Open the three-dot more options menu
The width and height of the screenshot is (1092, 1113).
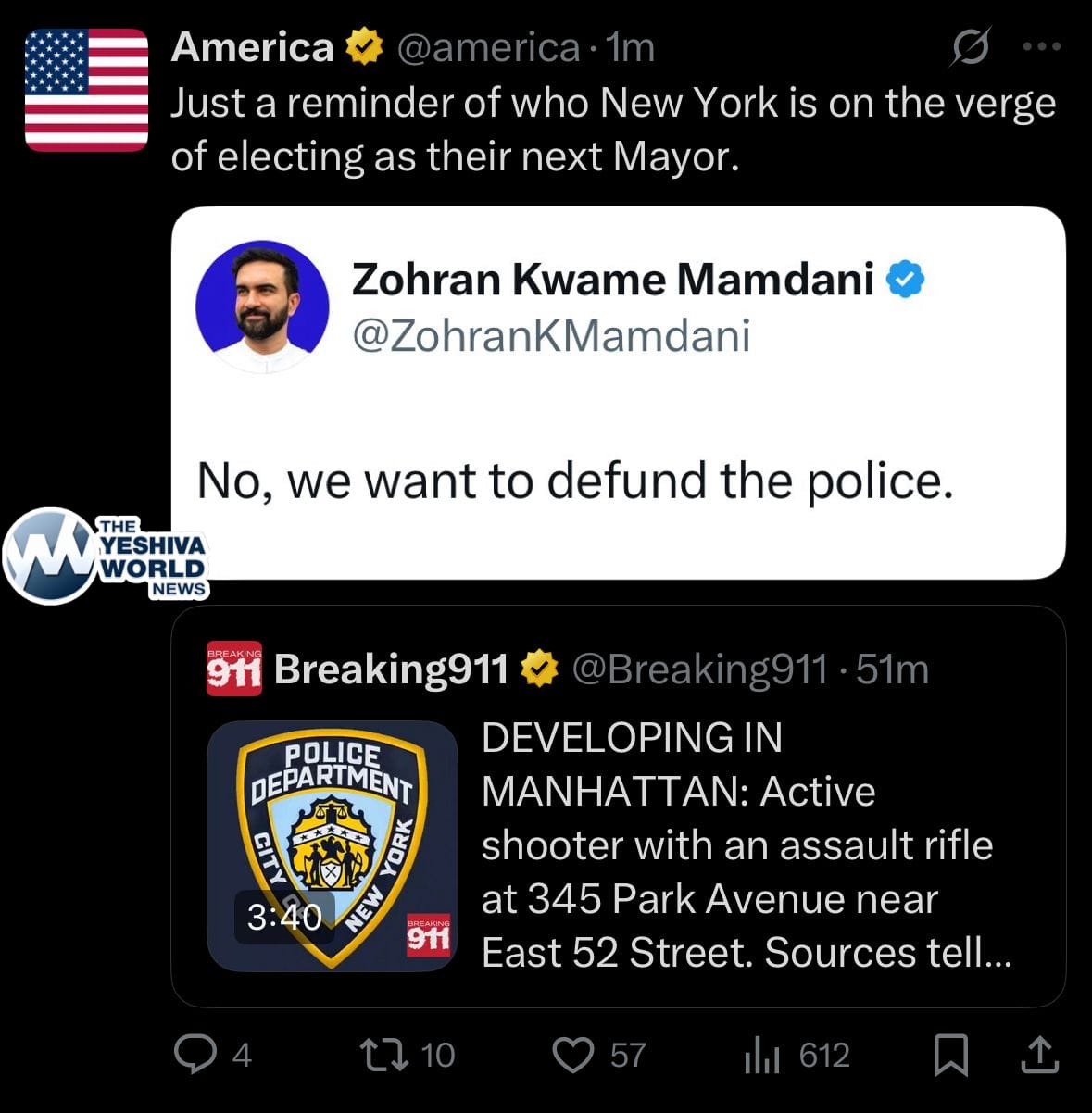pyautogui.click(x=1042, y=46)
